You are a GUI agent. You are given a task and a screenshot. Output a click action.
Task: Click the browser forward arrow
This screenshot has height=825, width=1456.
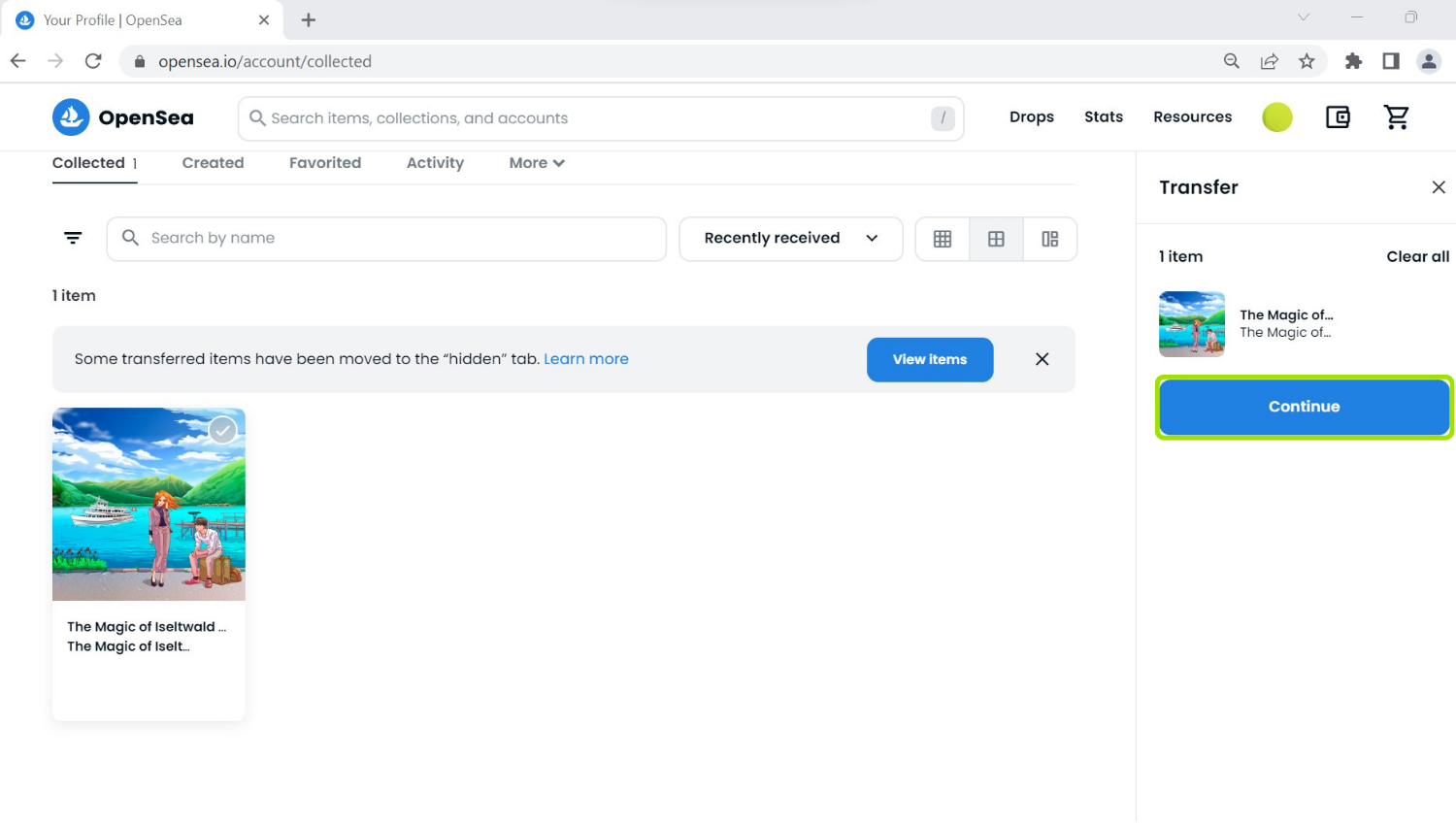(55, 61)
